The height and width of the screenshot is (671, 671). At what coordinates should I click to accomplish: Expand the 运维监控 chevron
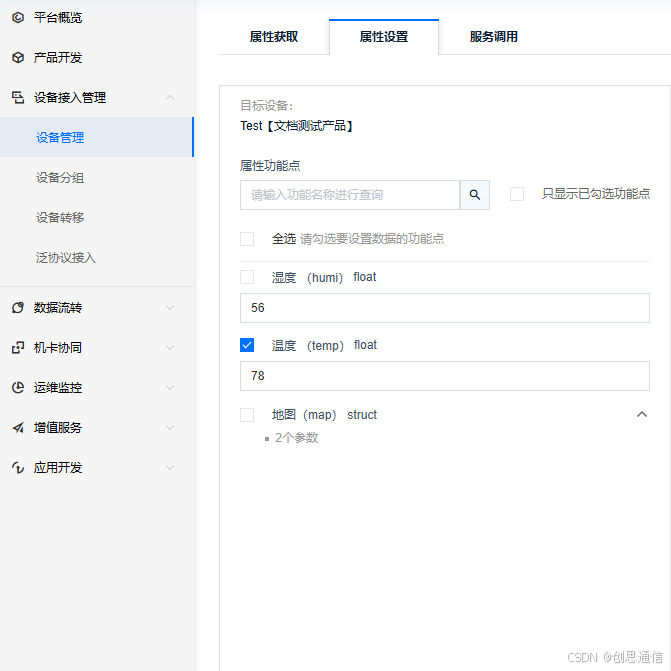[170, 388]
